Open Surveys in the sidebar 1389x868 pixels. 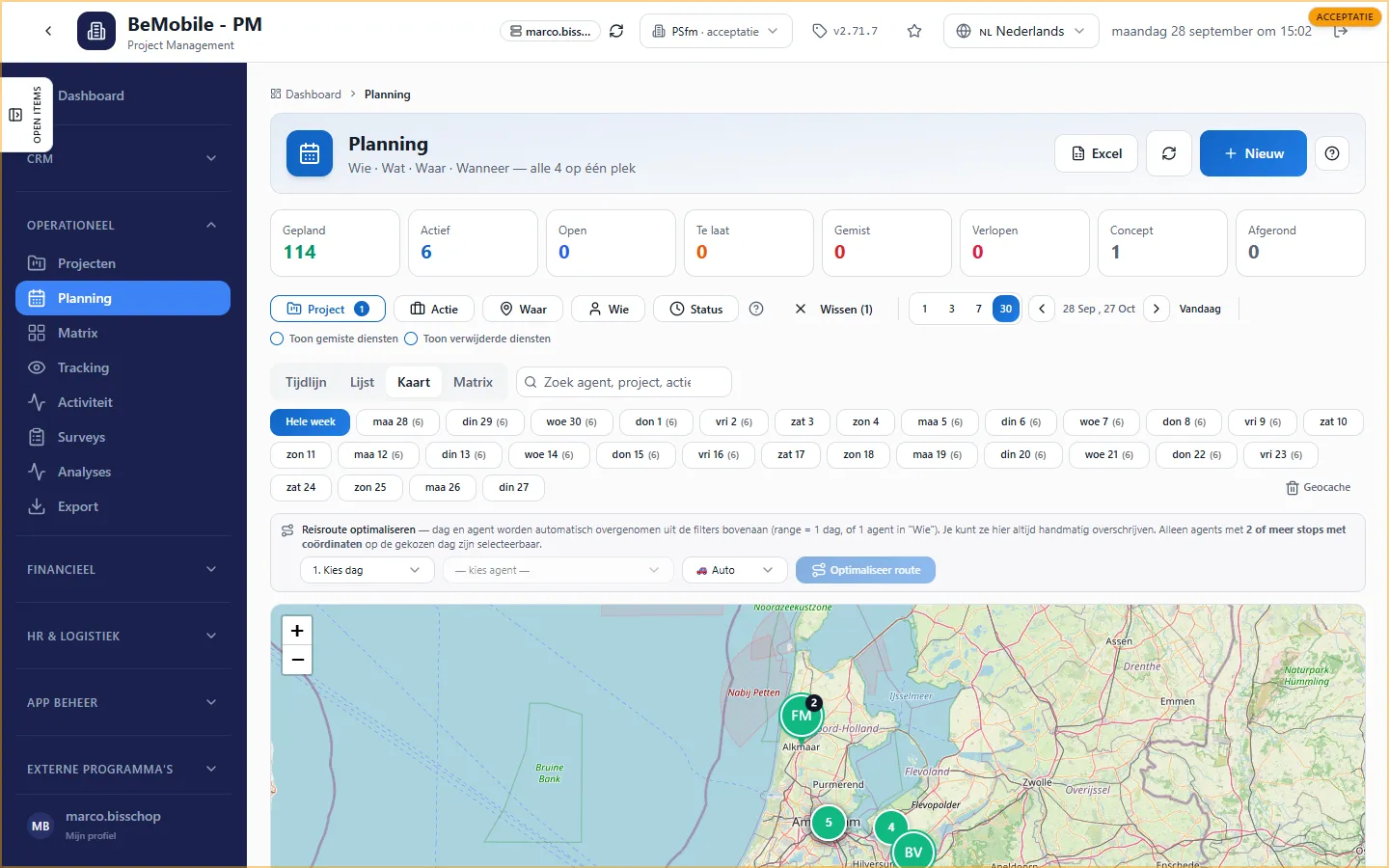[123, 437]
